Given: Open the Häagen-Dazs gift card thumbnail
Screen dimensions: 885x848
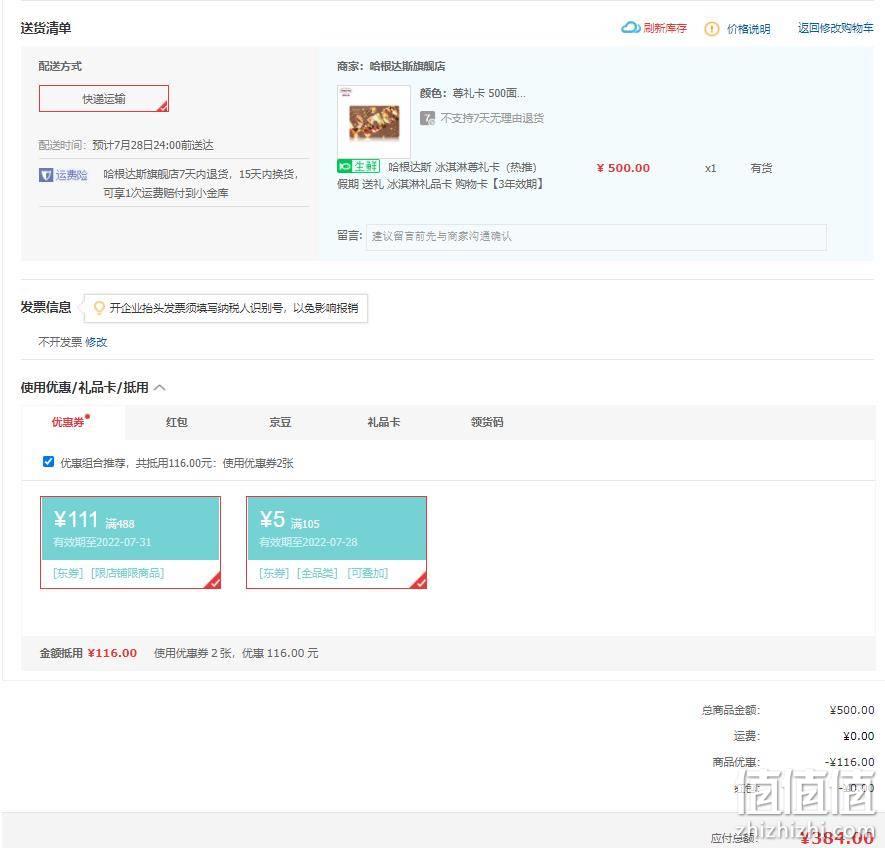Looking at the screenshot, I should pos(374,121).
